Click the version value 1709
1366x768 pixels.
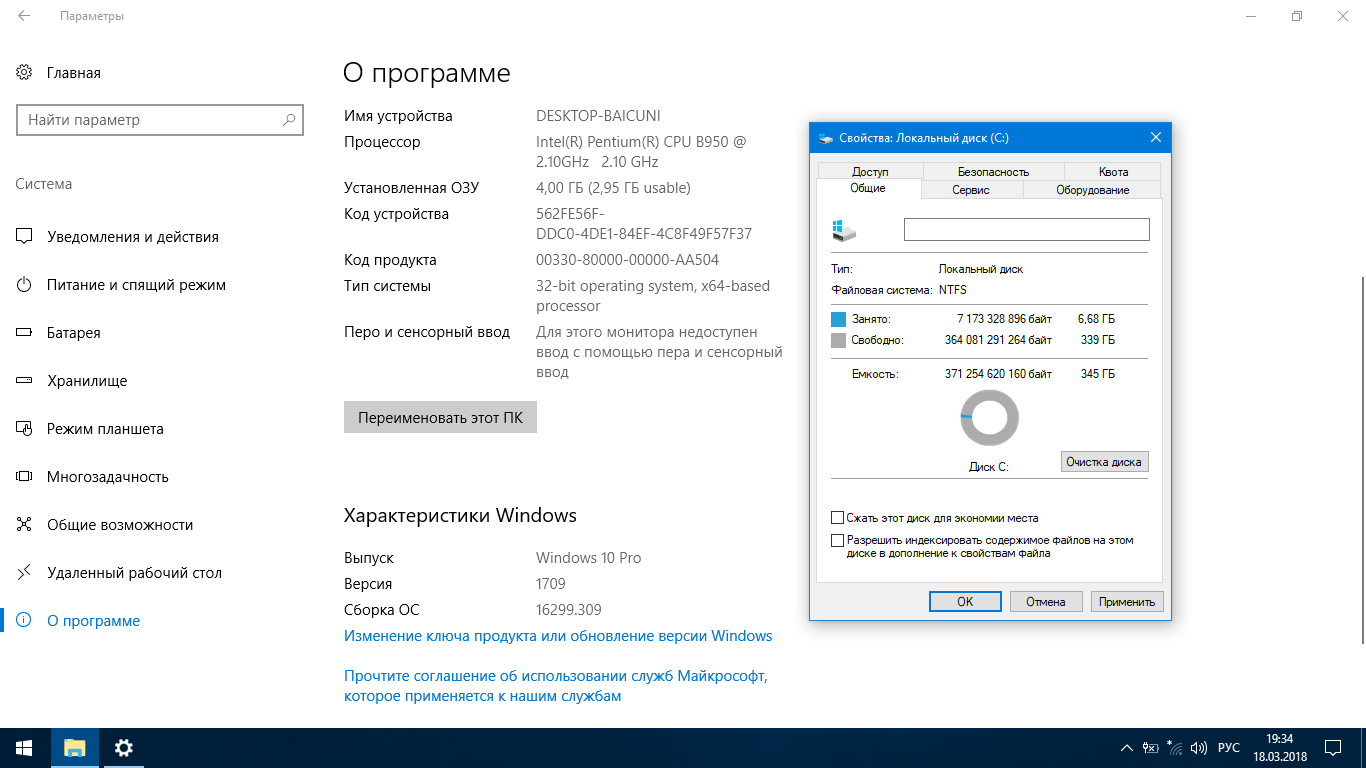tap(551, 584)
